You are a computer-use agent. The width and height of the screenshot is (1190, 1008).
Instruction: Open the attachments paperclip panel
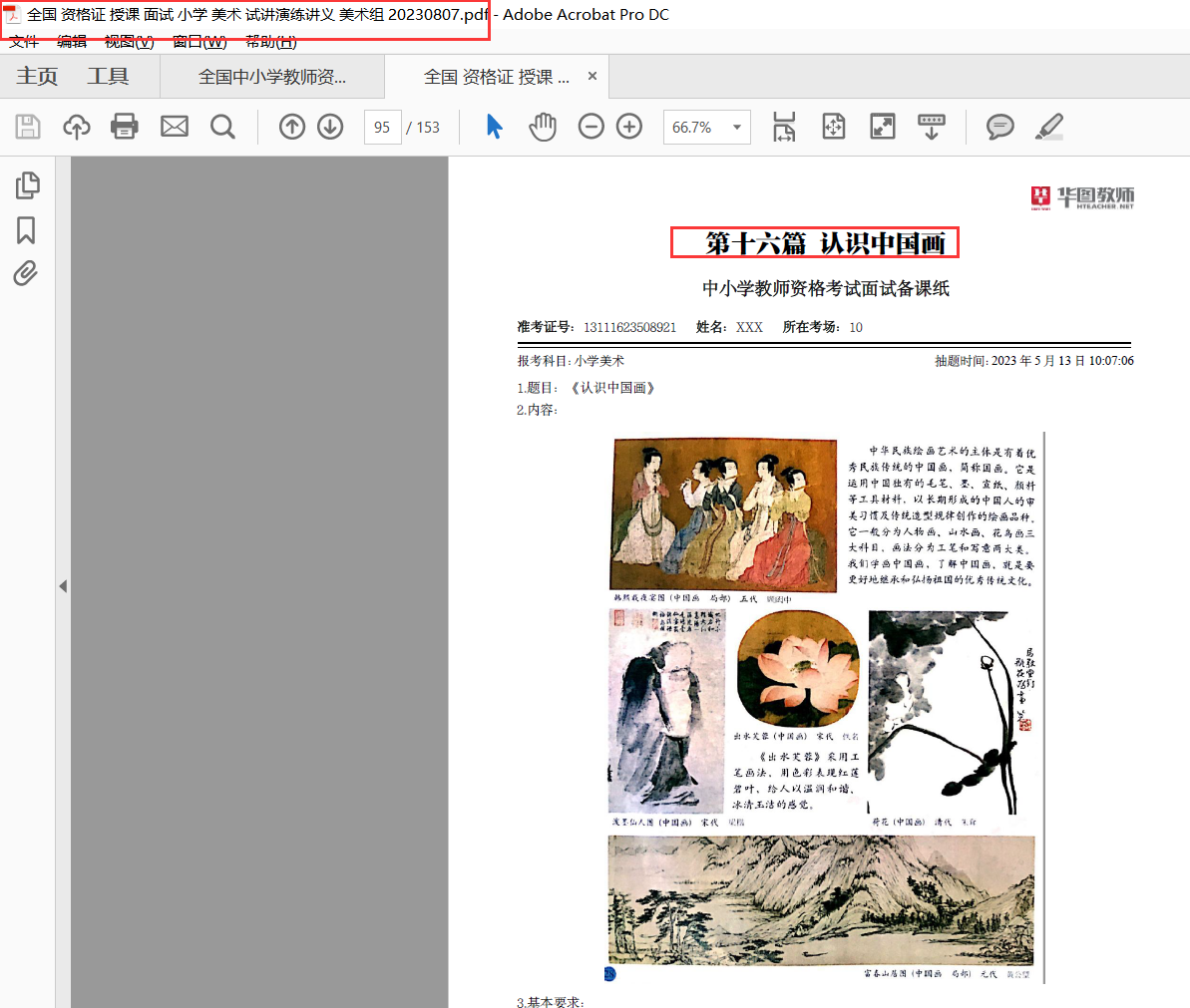point(26,273)
